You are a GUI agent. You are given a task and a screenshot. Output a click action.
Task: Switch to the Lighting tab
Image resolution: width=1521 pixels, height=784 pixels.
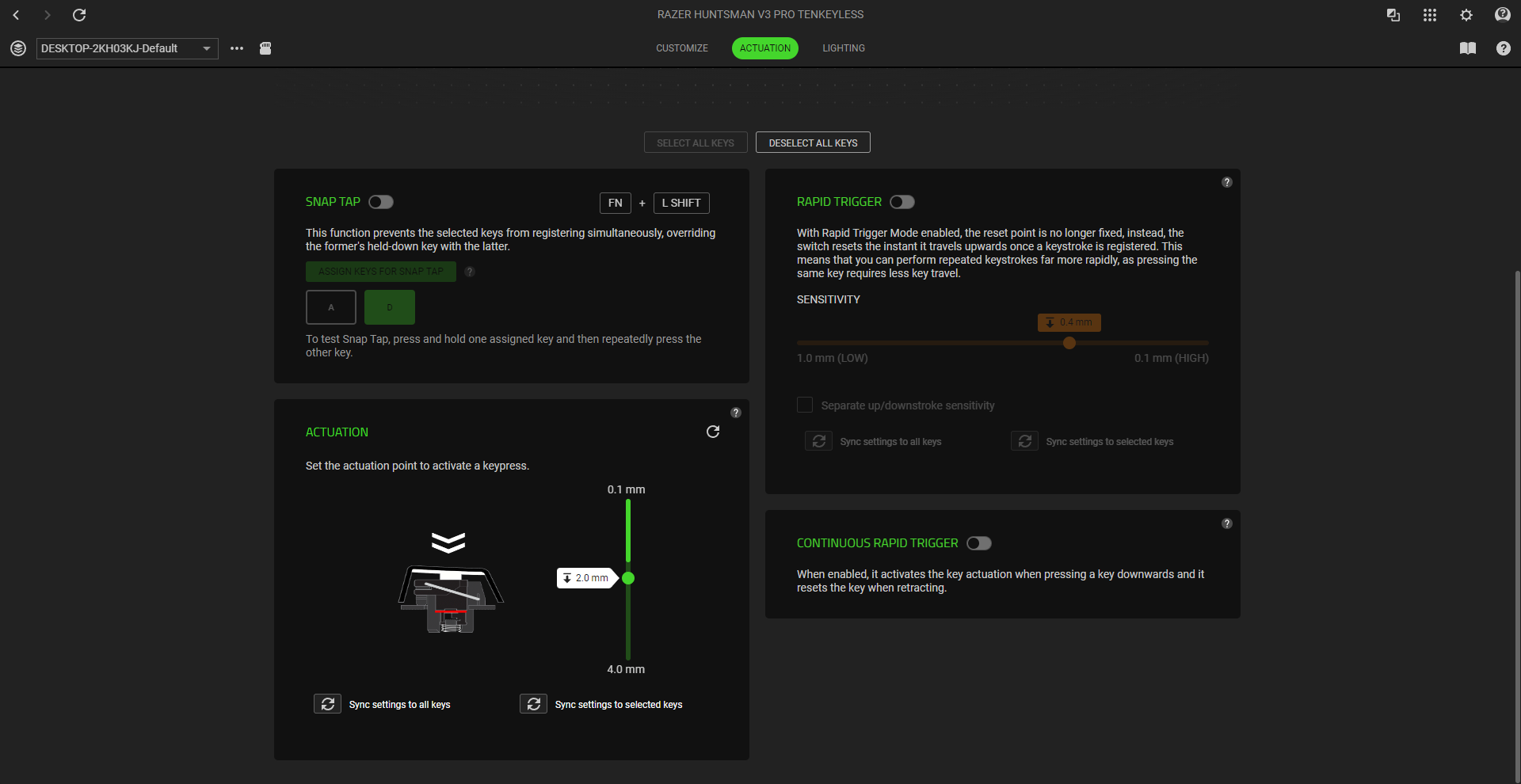[844, 48]
